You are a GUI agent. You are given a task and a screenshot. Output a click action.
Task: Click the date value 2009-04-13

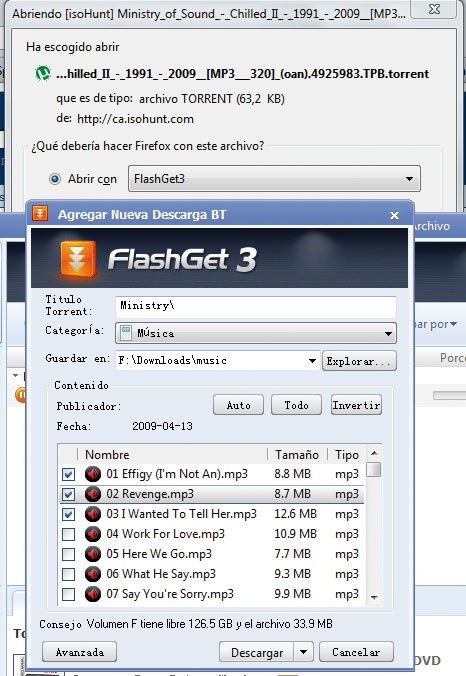162,426
